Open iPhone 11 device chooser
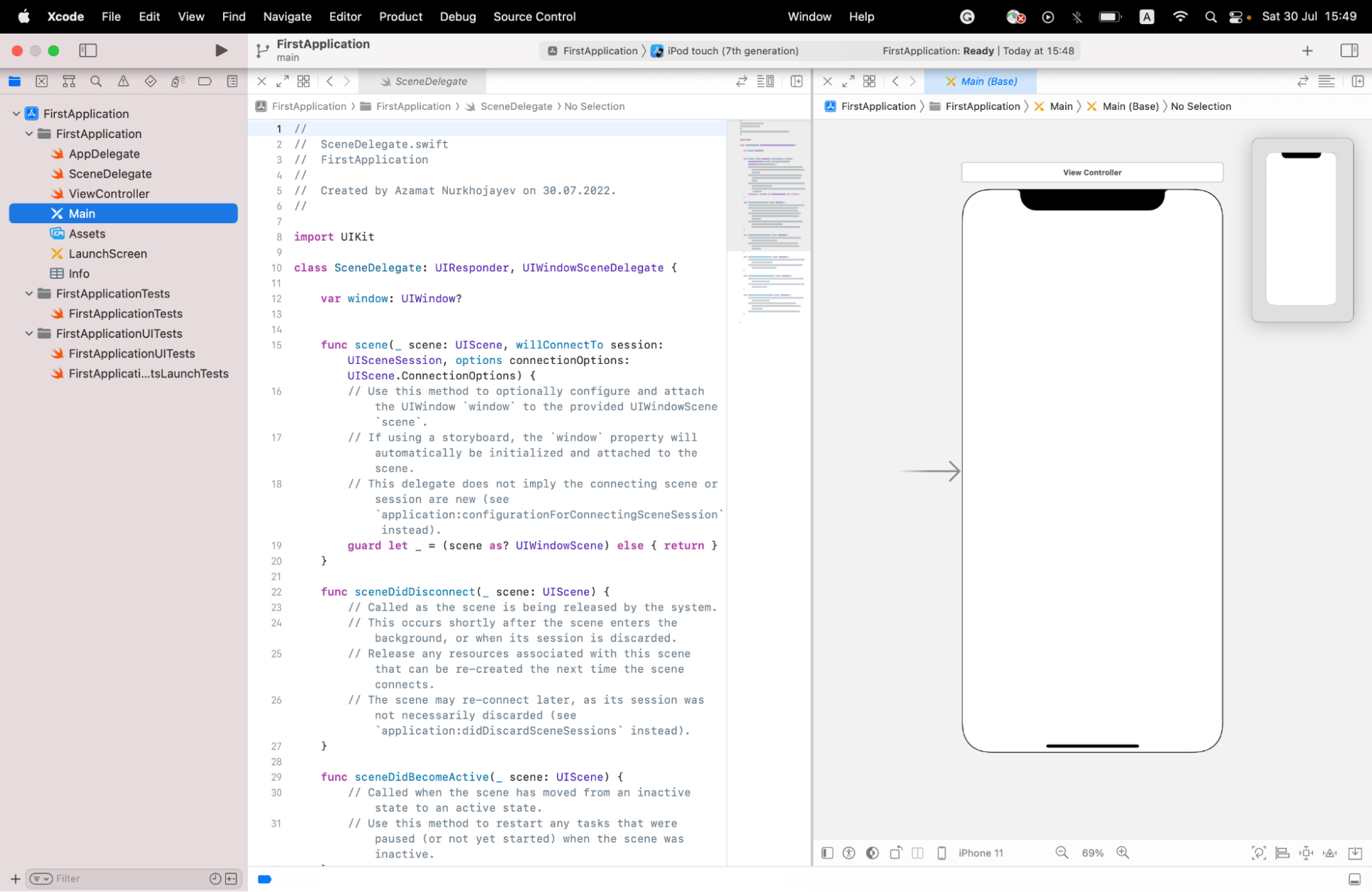The height and width of the screenshot is (892, 1372). (x=970, y=852)
